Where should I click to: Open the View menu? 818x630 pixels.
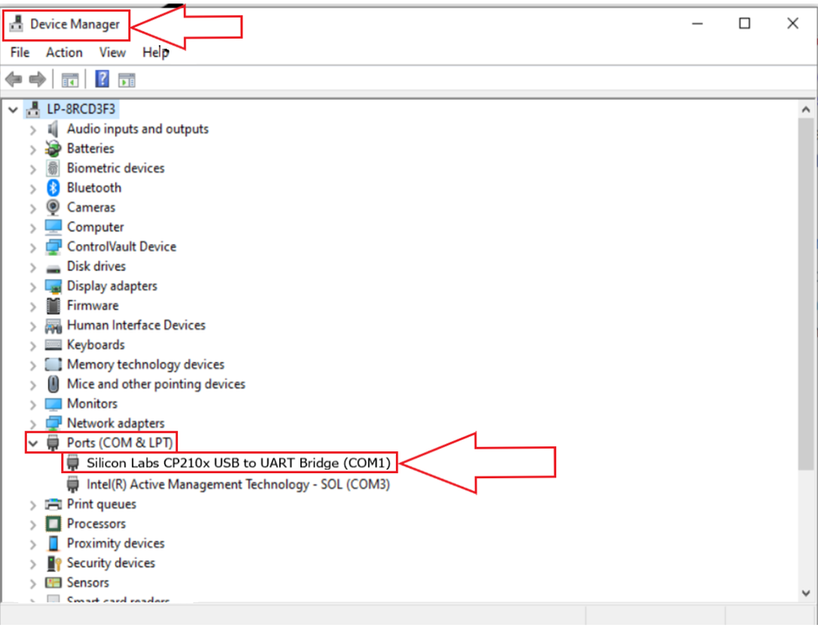tap(112, 52)
